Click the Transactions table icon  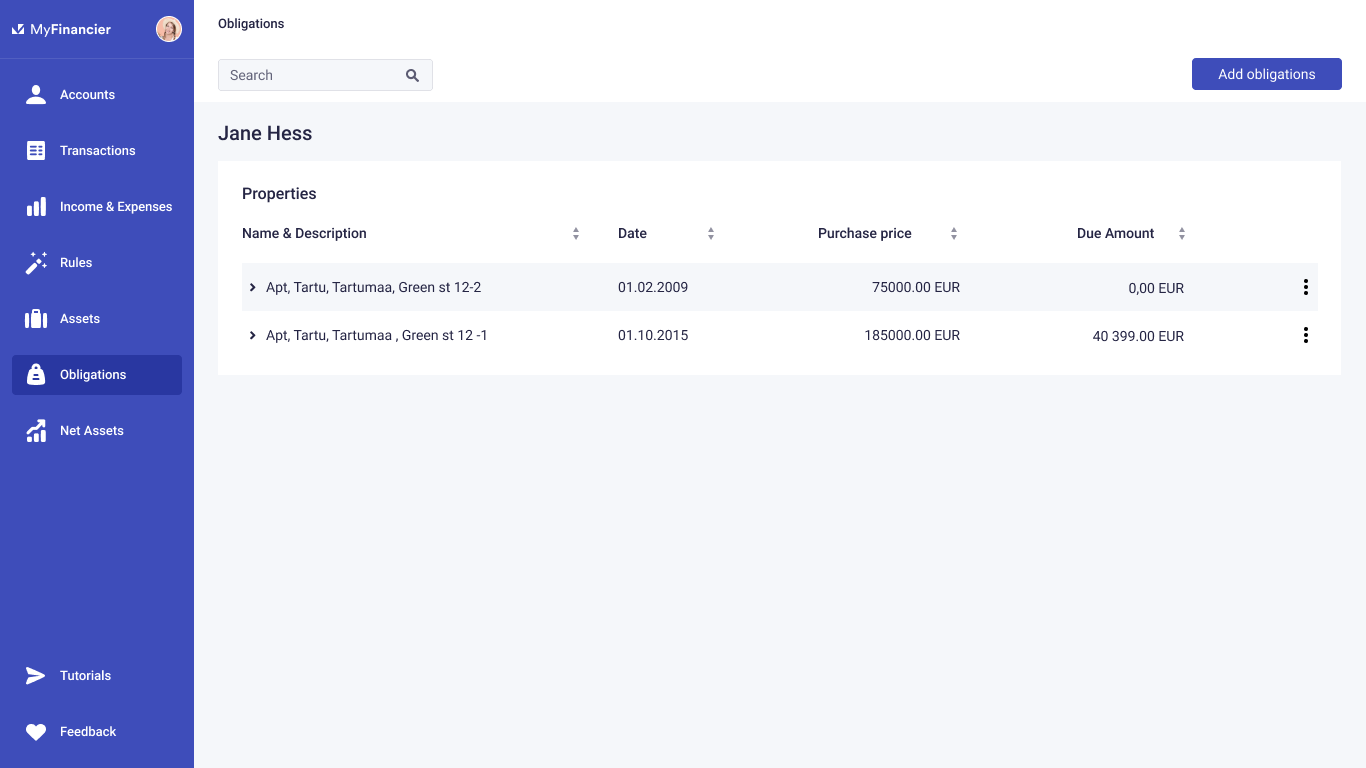tap(36, 151)
